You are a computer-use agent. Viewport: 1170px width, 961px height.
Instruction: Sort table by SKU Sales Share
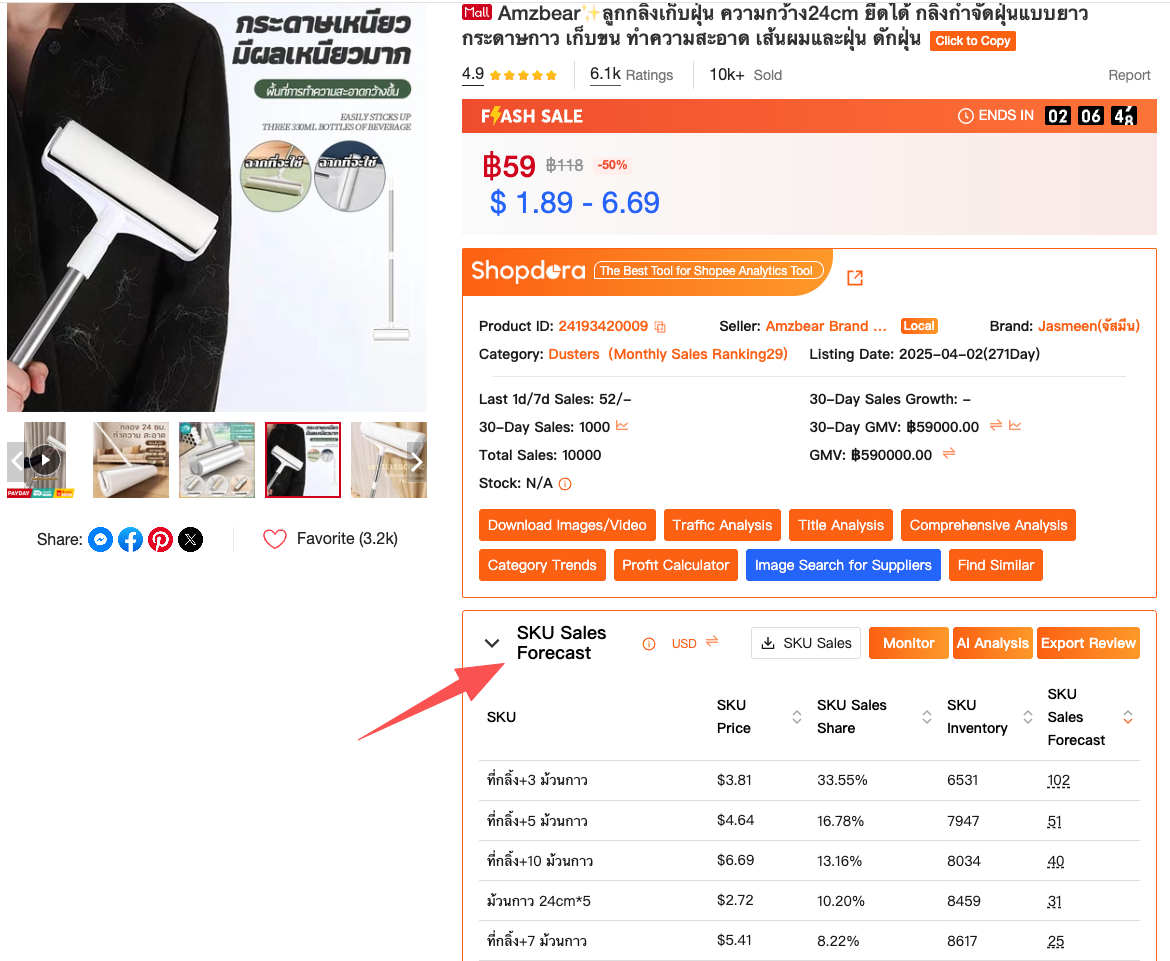pos(927,717)
